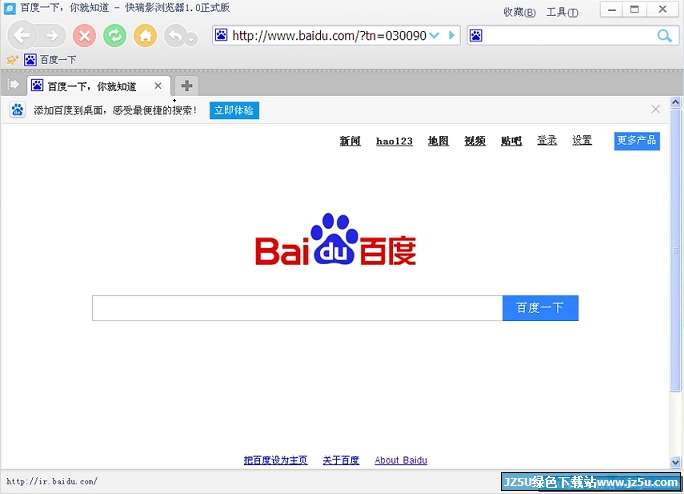Open the 视频 link
Viewport: 684px width, 494px height.
[x=475, y=141]
